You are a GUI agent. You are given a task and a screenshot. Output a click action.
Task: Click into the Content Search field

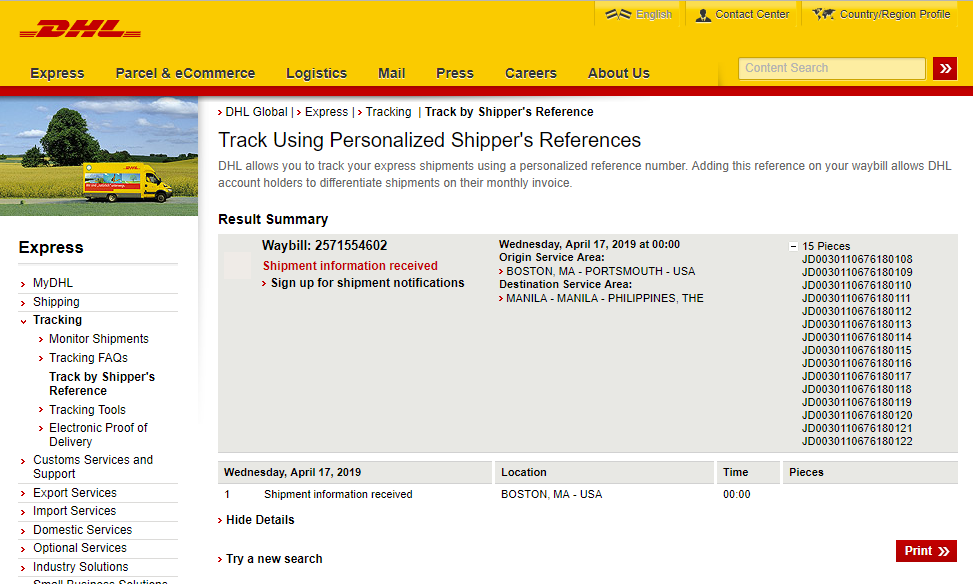[x=832, y=68]
